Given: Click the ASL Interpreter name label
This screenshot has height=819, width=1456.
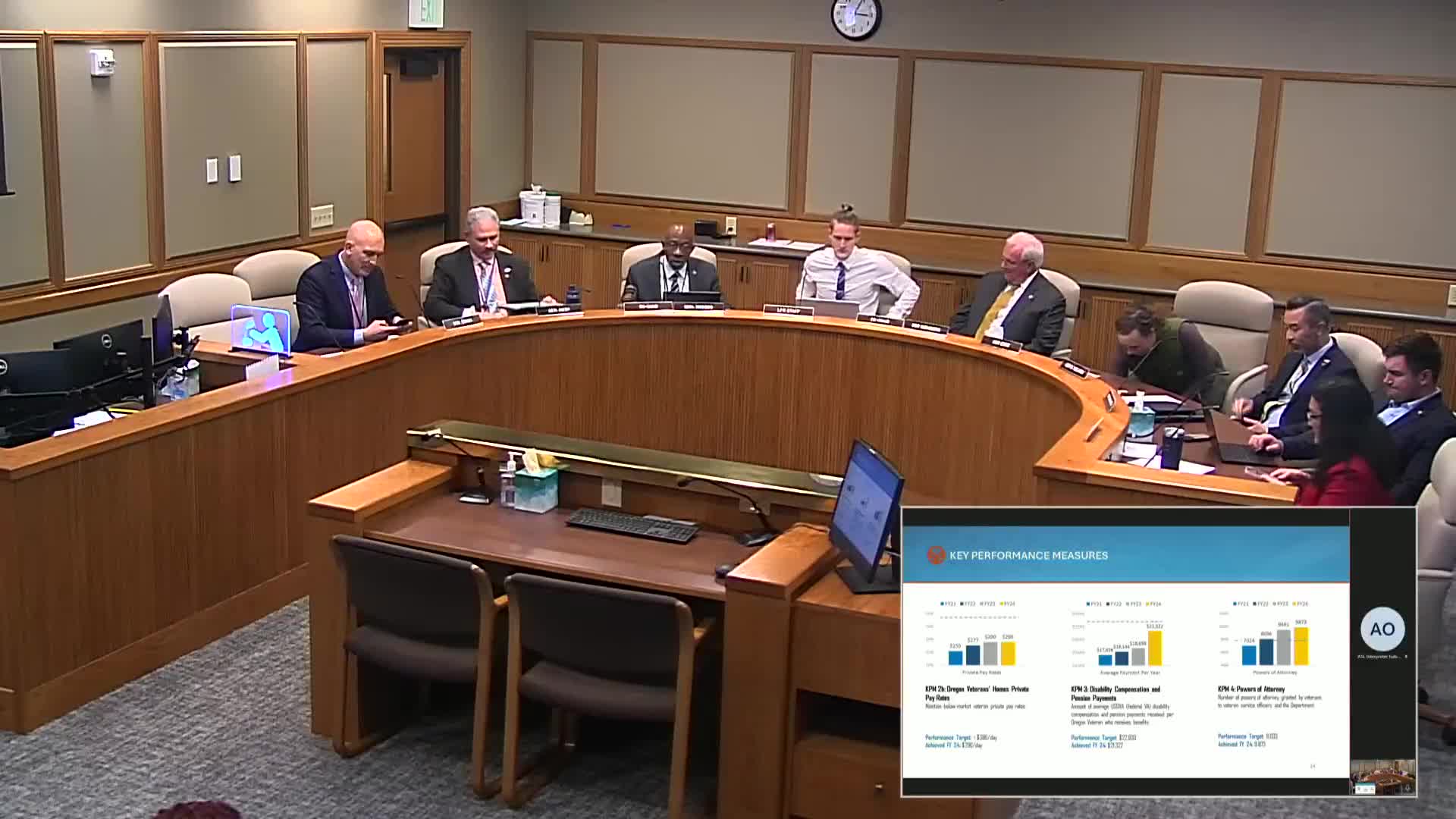Looking at the screenshot, I should (1378, 657).
